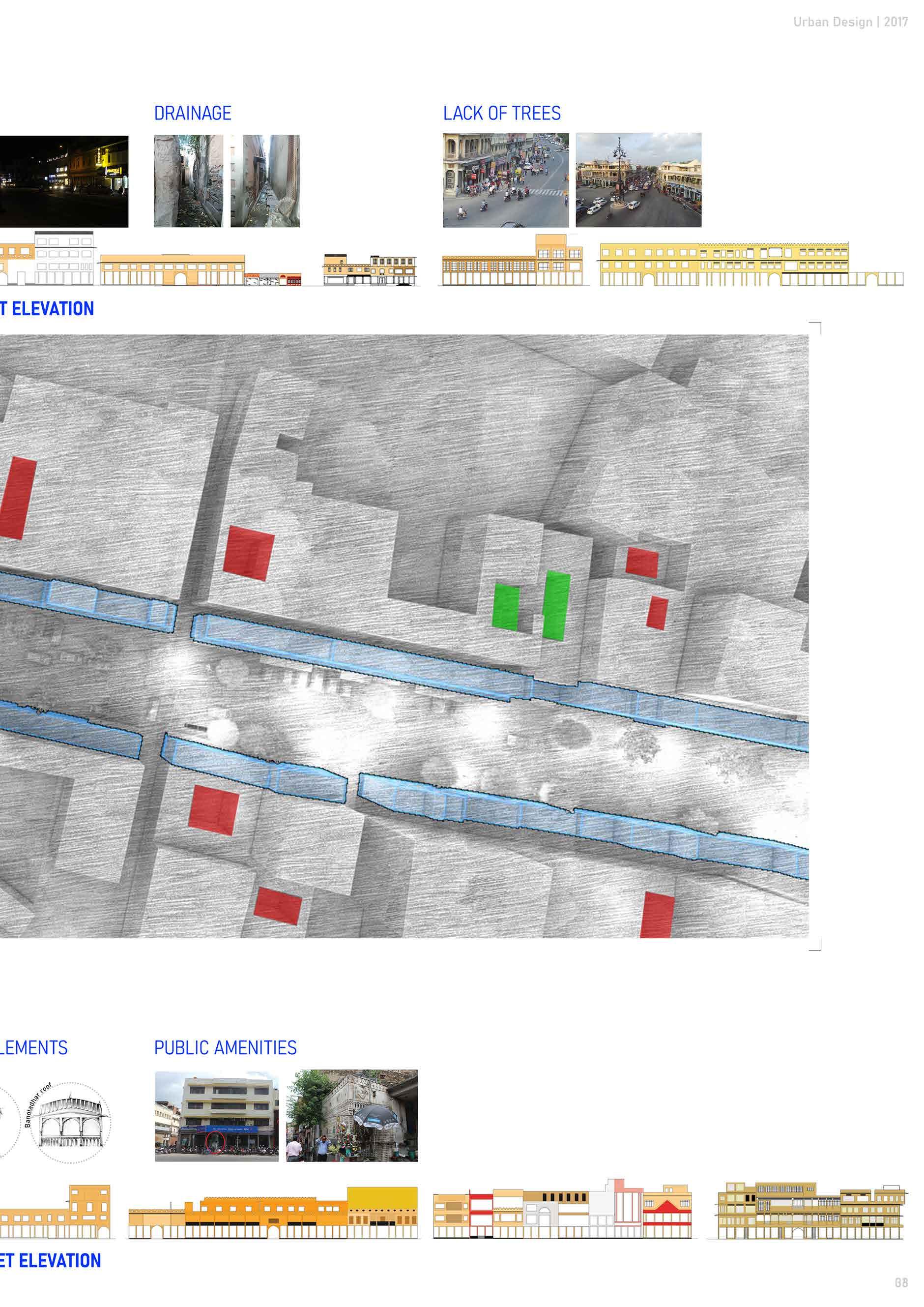Select the left green block on the map
This screenshot has height=1307, width=924.
click(506, 607)
